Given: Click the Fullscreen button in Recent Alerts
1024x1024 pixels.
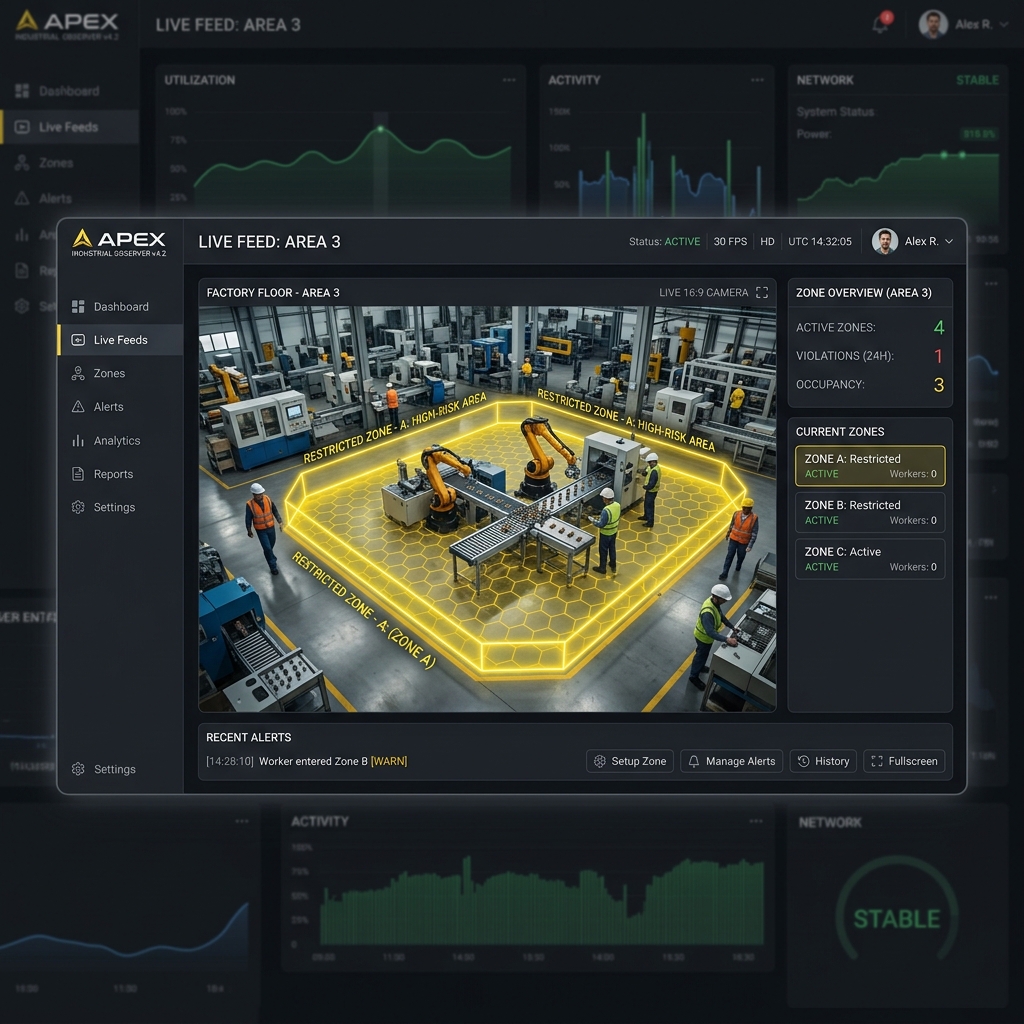Looking at the screenshot, I should click(904, 761).
